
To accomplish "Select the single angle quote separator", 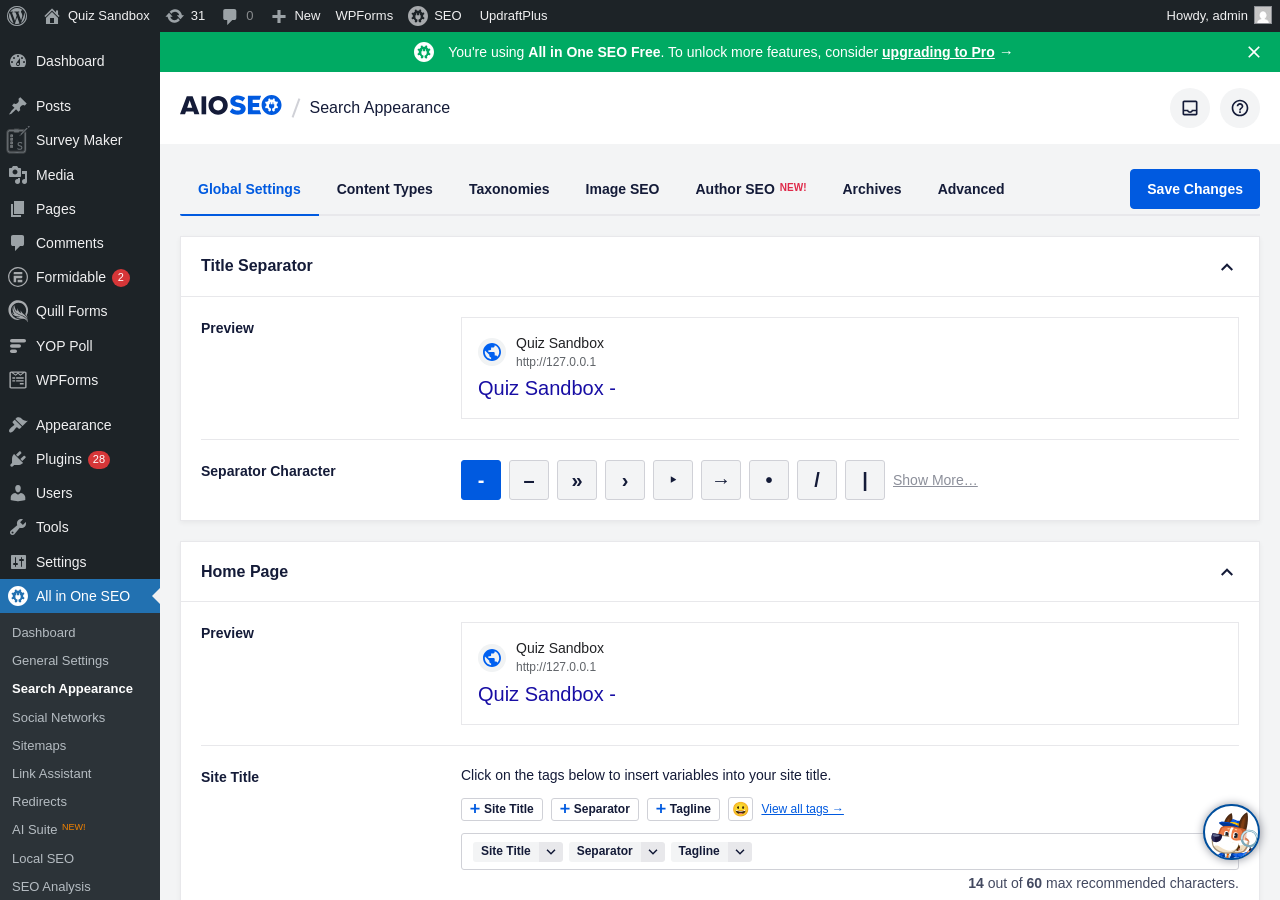I will (625, 480).
